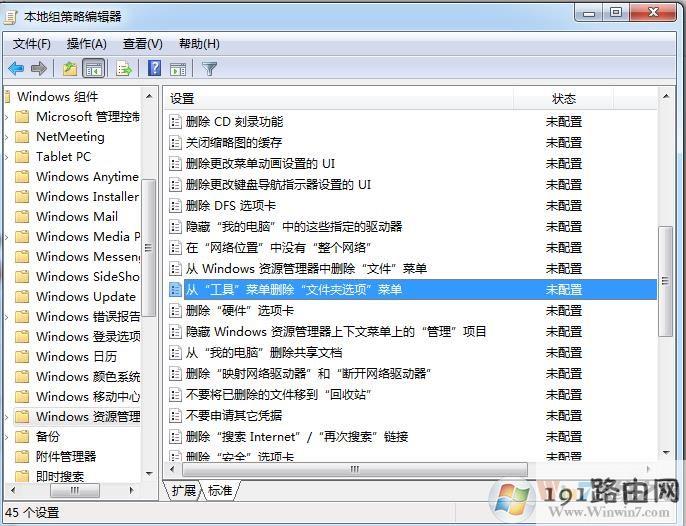The height and width of the screenshot is (526, 686).
Task: Select Windows 颜色系统 in the tree
Action: (88, 377)
